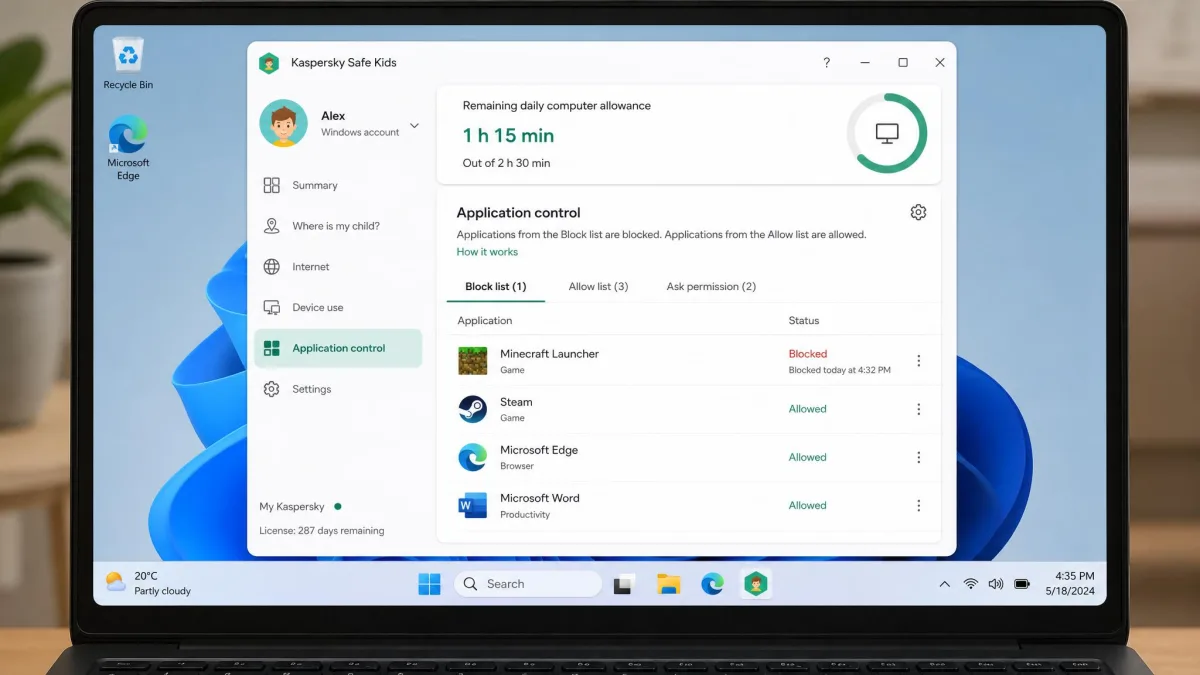This screenshot has width=1200, height=675.
Task: Open the weather widget on taskbar
Action: click(148, 583)
